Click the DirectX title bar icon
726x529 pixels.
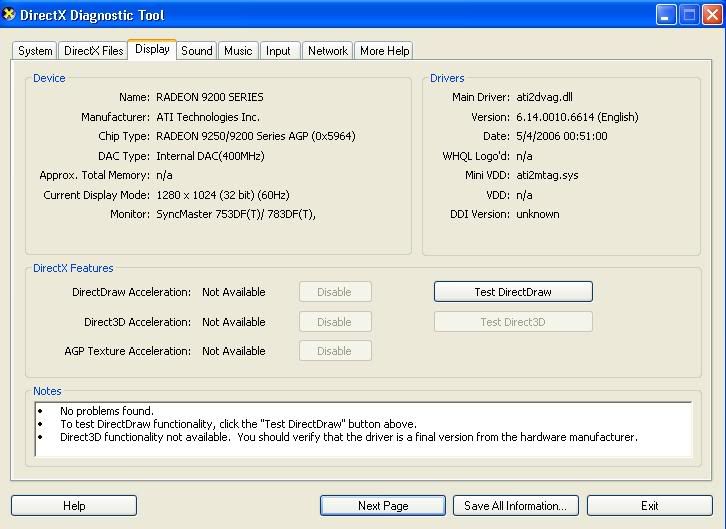pyautogui.click(x=9, y=14)
